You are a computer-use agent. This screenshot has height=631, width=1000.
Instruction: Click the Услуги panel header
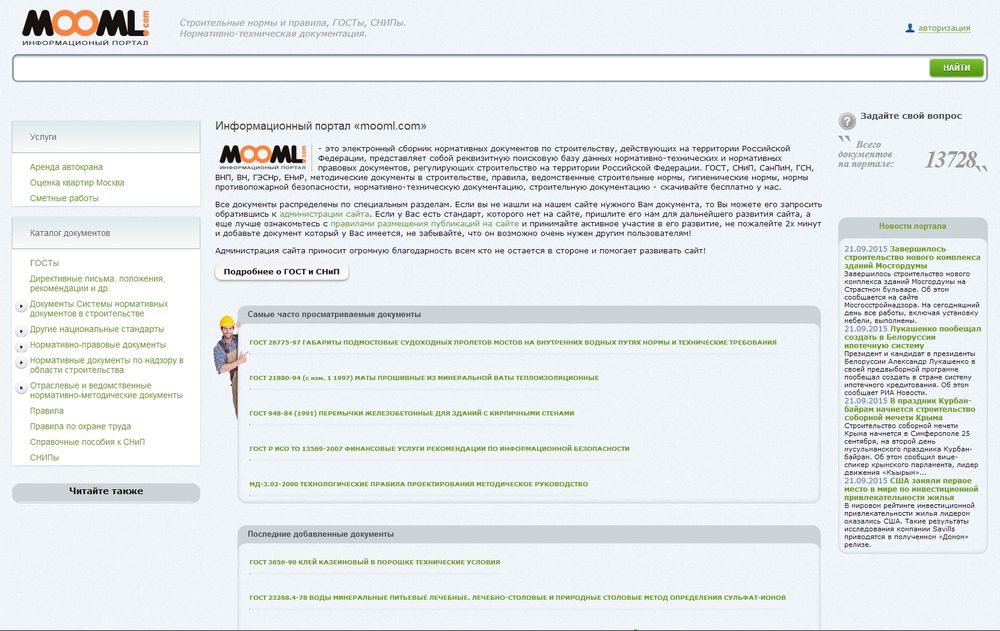tap(106, 137)
